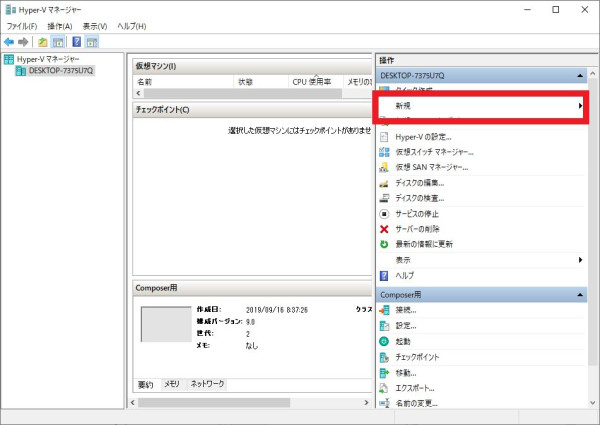
Task: Click the up-one-level folder toolbar icon
Action: (42, 42)
